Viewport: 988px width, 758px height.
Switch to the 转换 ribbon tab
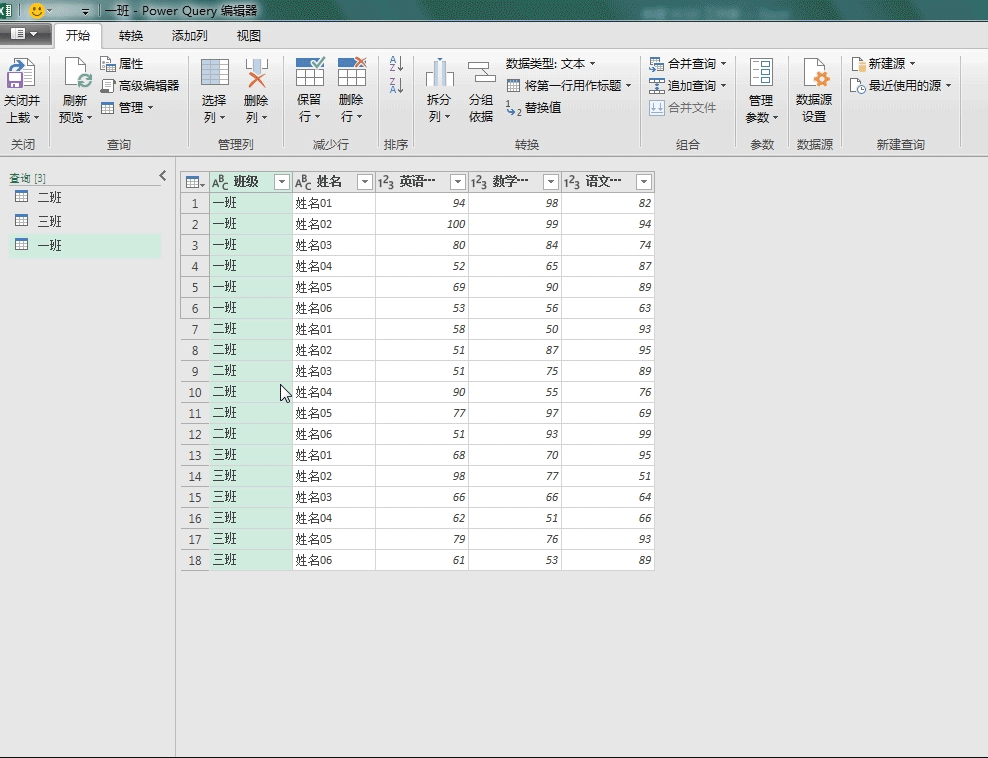click(x=131, y=36)
